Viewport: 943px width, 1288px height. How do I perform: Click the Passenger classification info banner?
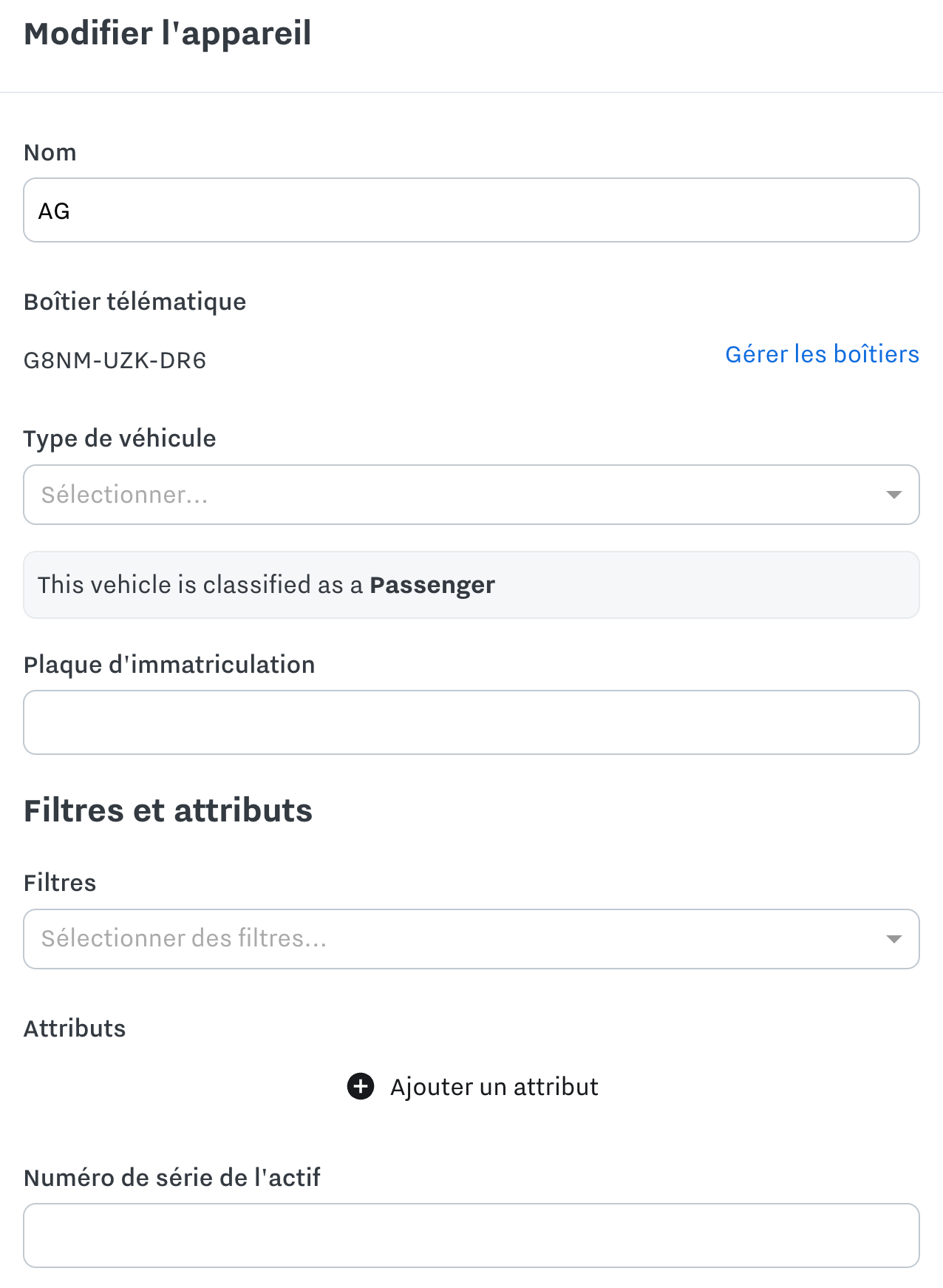pos(471,585)
